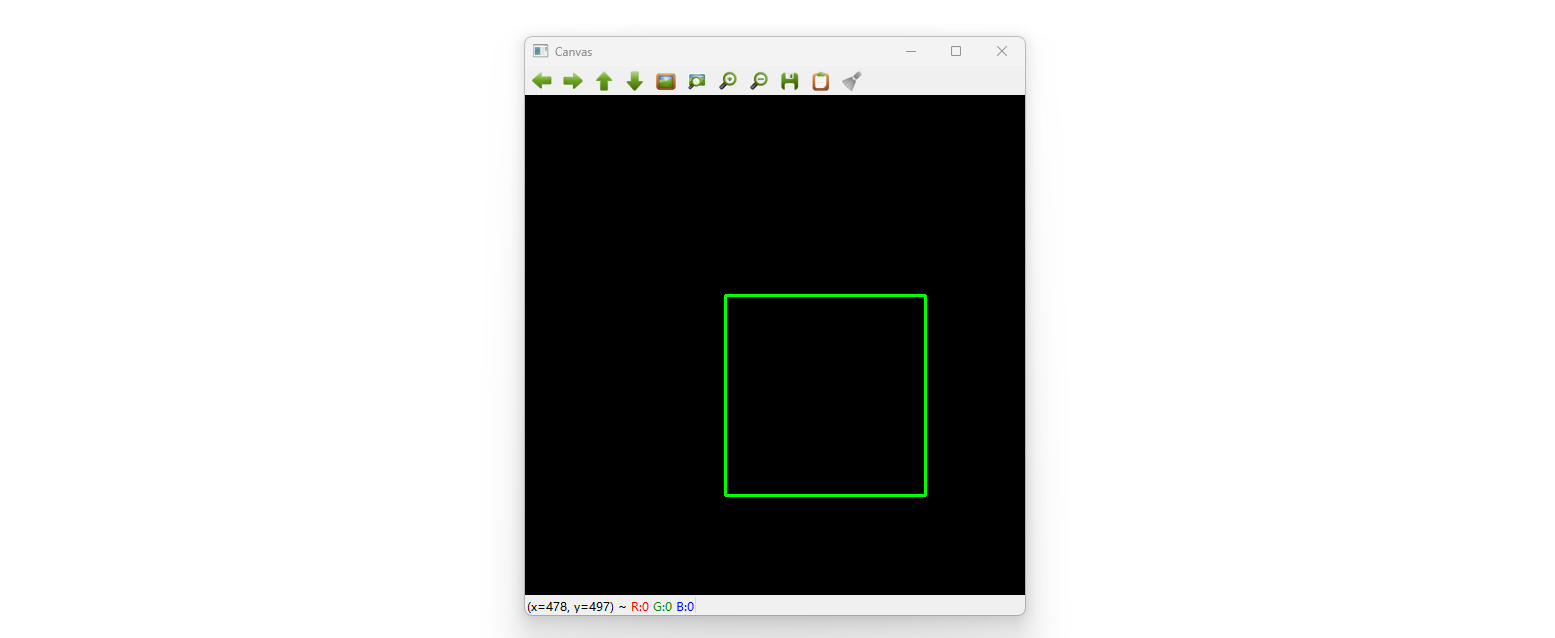Save the current image
Image resolution: width=1555 pixels, height=638 pixels.
[789, 81]
